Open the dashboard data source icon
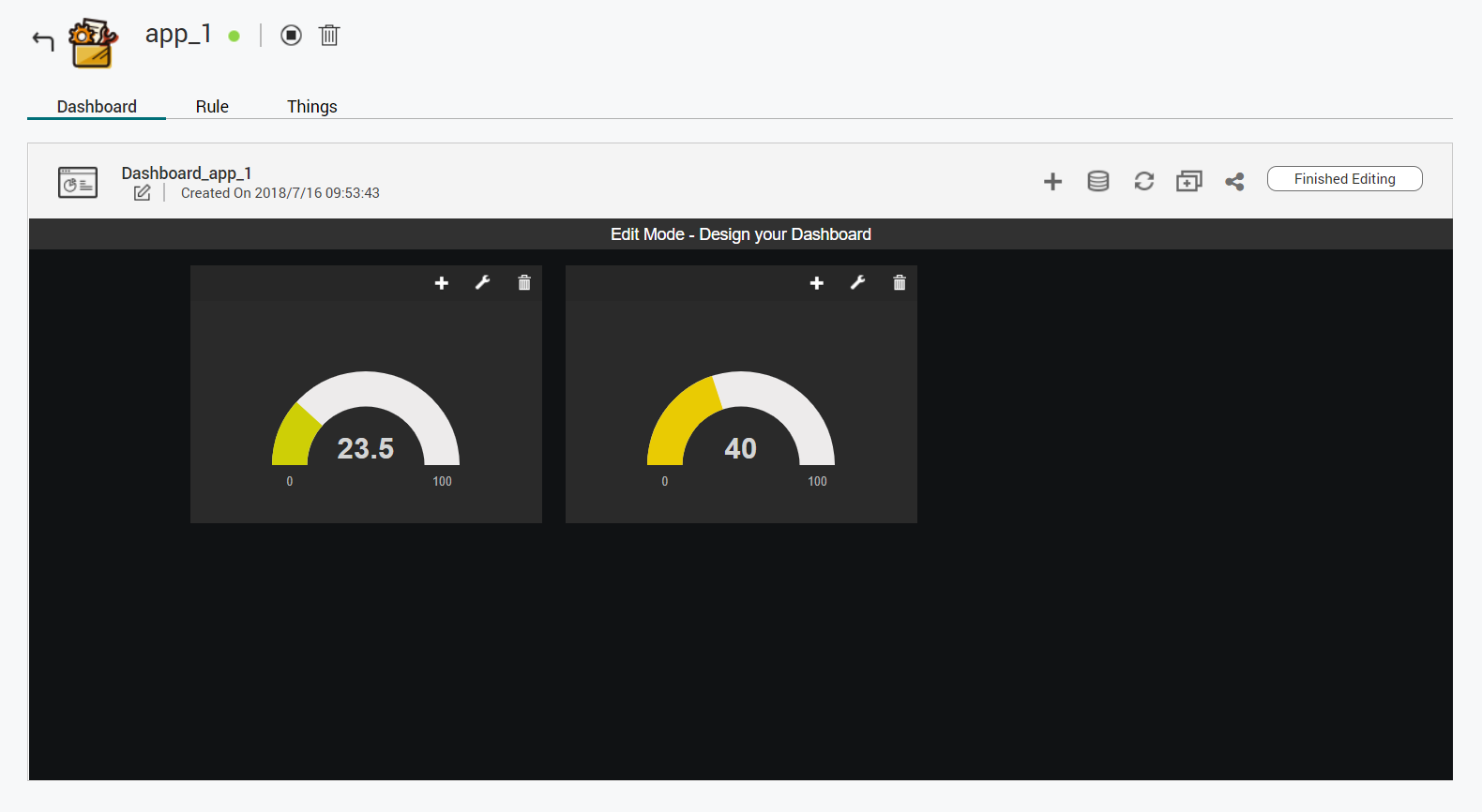This screenshot has height=812, width=1482. point(1097,181)
